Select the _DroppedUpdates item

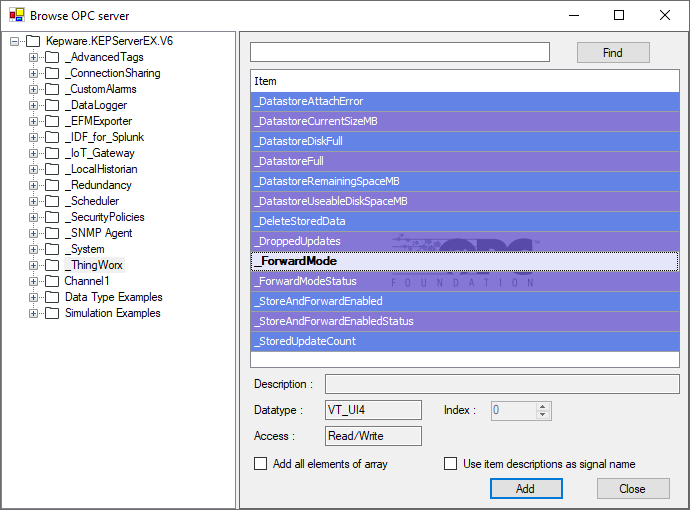[465, 241]
